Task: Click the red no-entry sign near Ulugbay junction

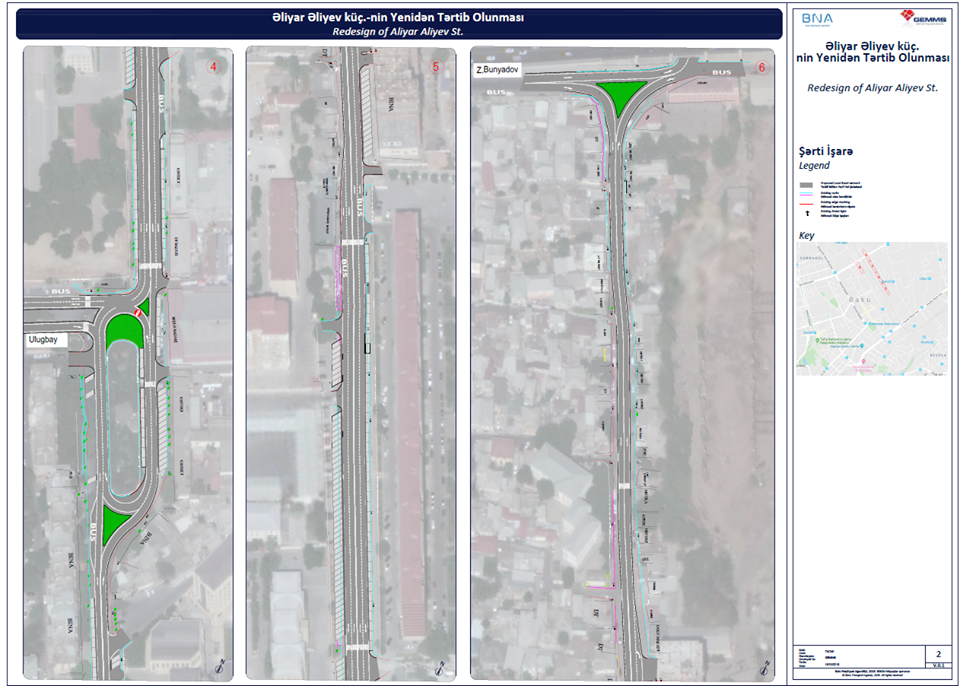Action: pyautogui.click(x=140, y=314)
